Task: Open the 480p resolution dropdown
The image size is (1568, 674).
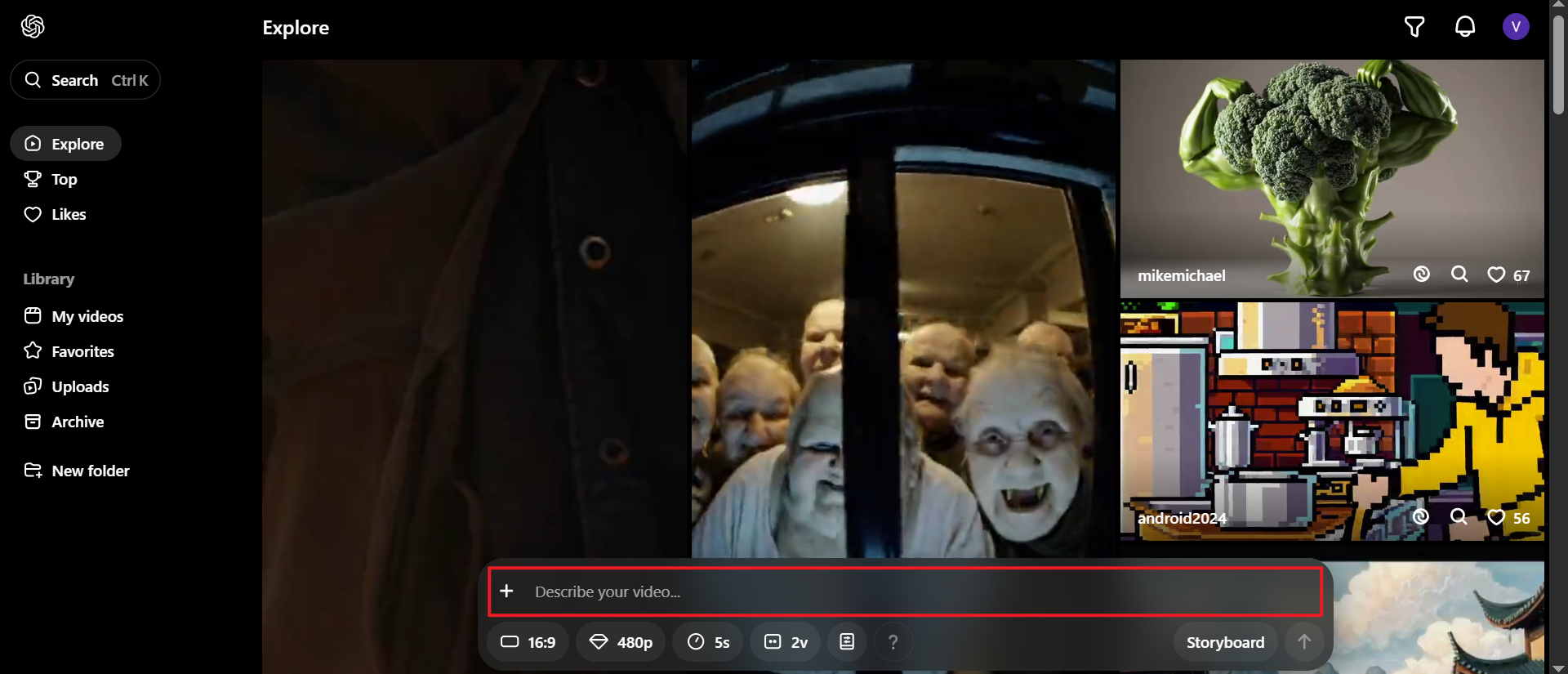Action: (x=621, y=642)
